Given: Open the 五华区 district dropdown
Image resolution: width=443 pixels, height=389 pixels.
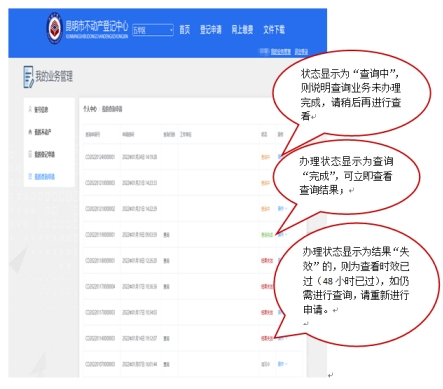Looking at the screenshot, I should pos(153,30).
